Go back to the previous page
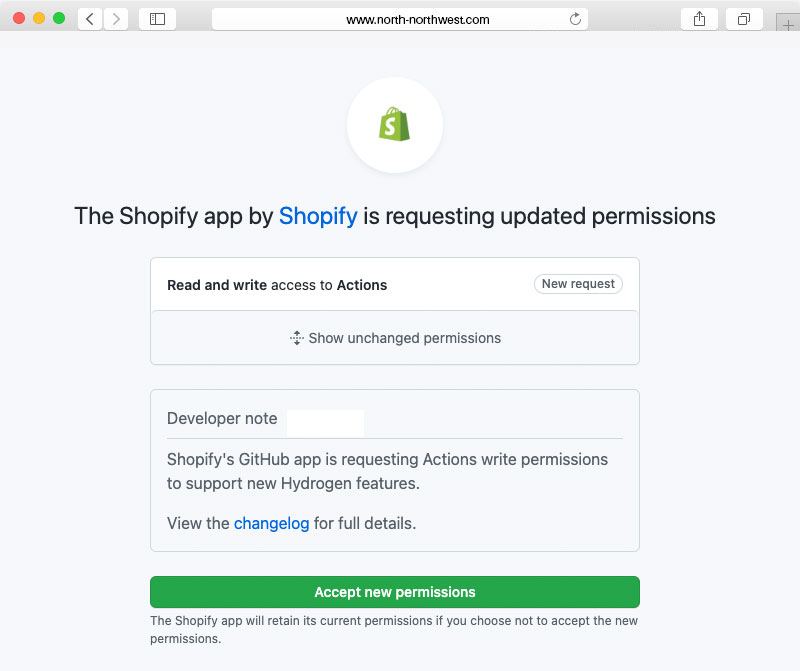The width and height of the screenshot is (800, 671). (x=90, y=19)
